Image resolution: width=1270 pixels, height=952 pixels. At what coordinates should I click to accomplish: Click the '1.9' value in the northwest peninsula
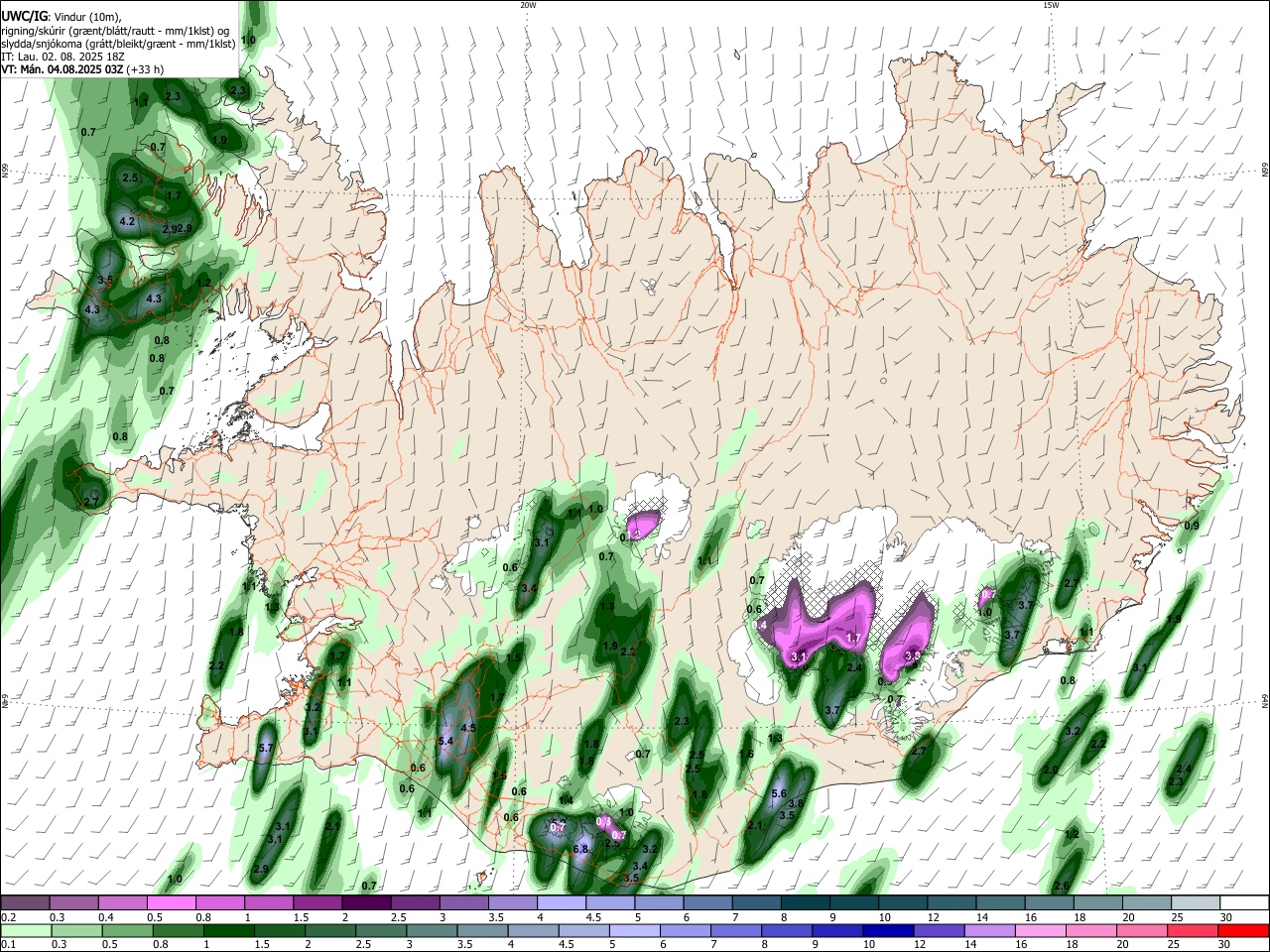219,141
